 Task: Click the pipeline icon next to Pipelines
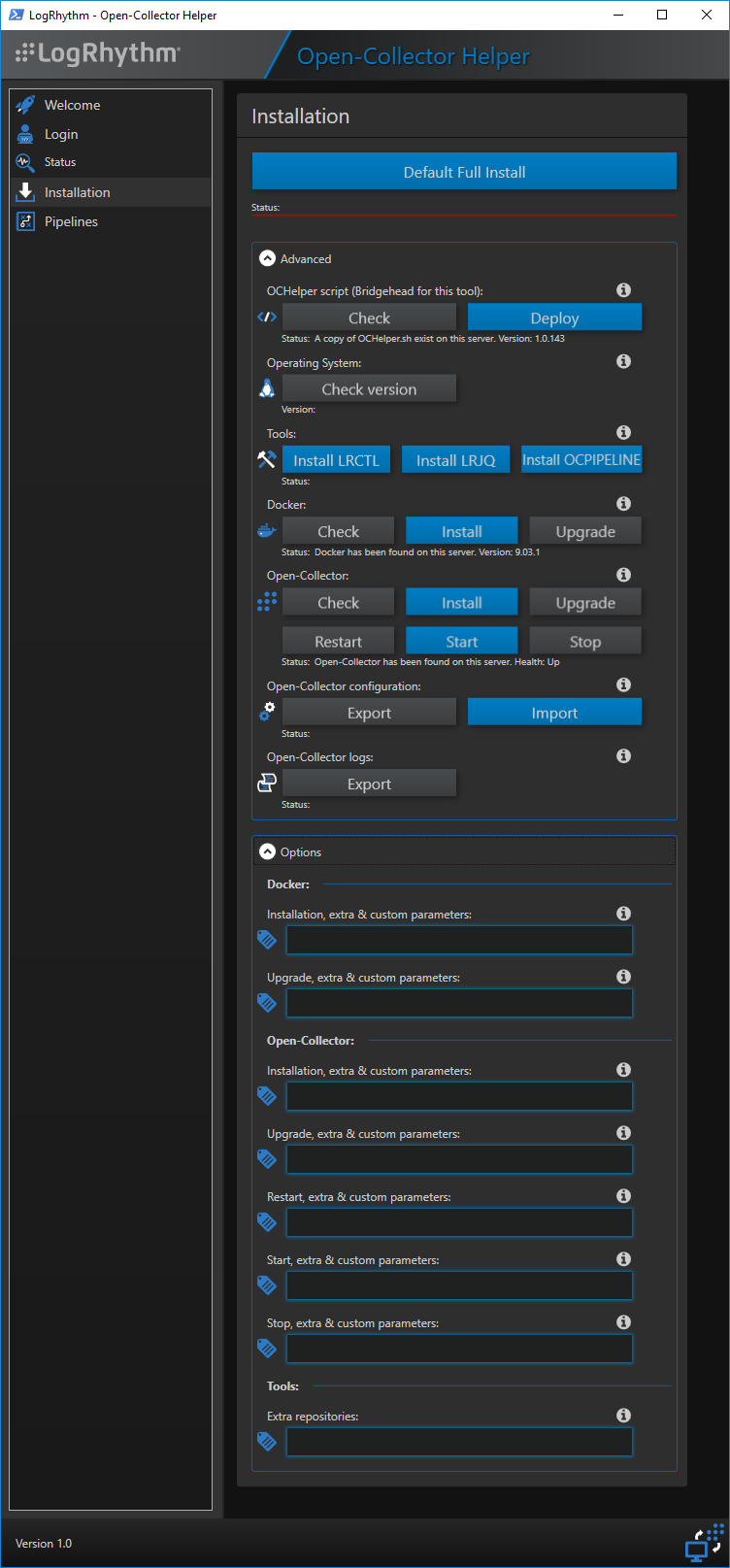click(26, 221)
